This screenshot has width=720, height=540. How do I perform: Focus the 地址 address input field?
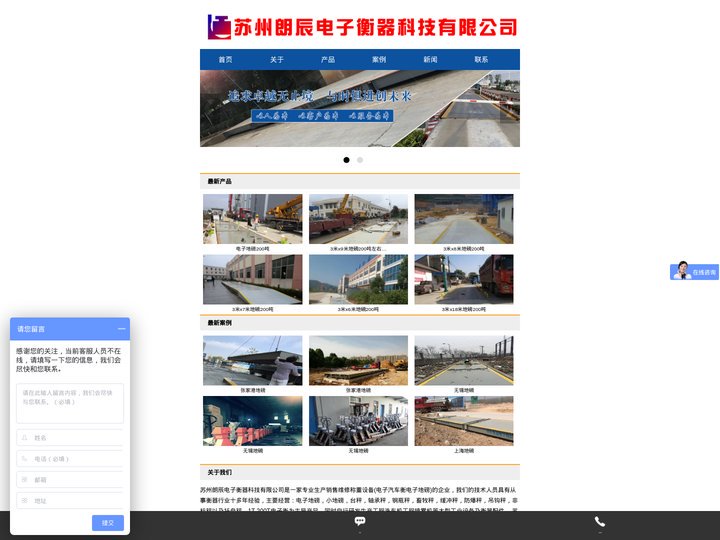tap(70, 501)
